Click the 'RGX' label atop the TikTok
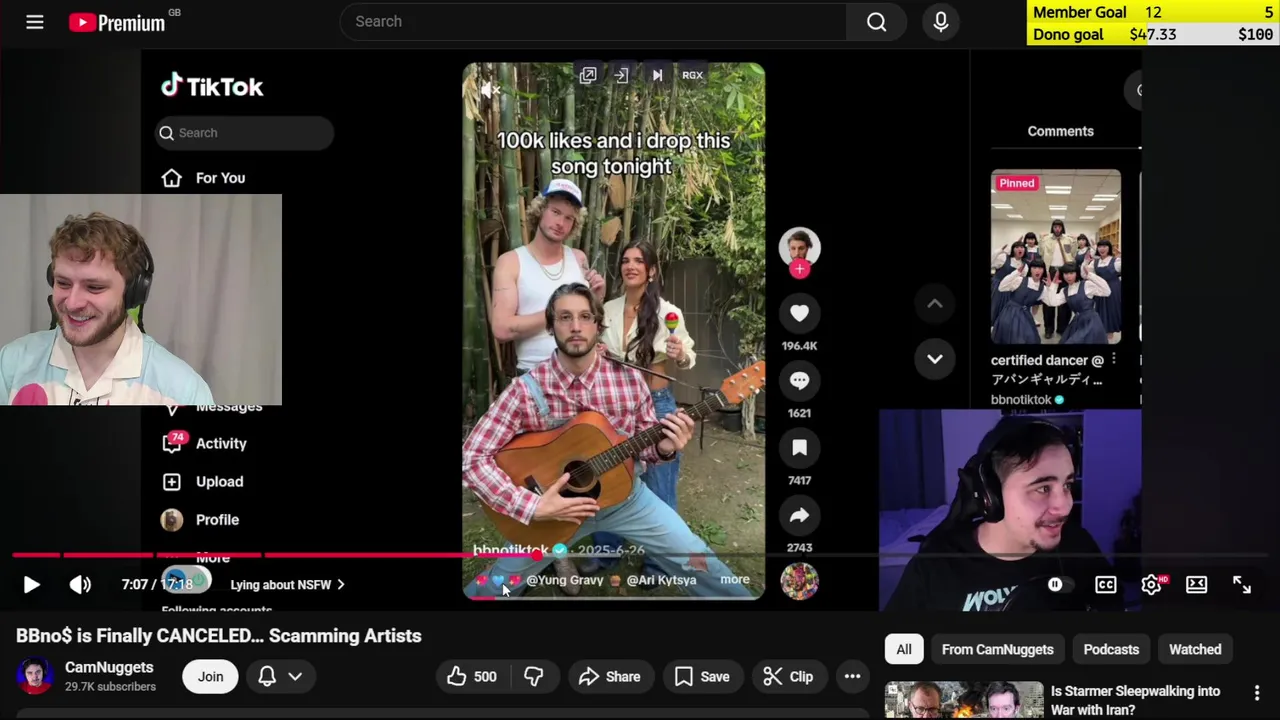This screenshot has width=1280, height=720. [692, 75]
